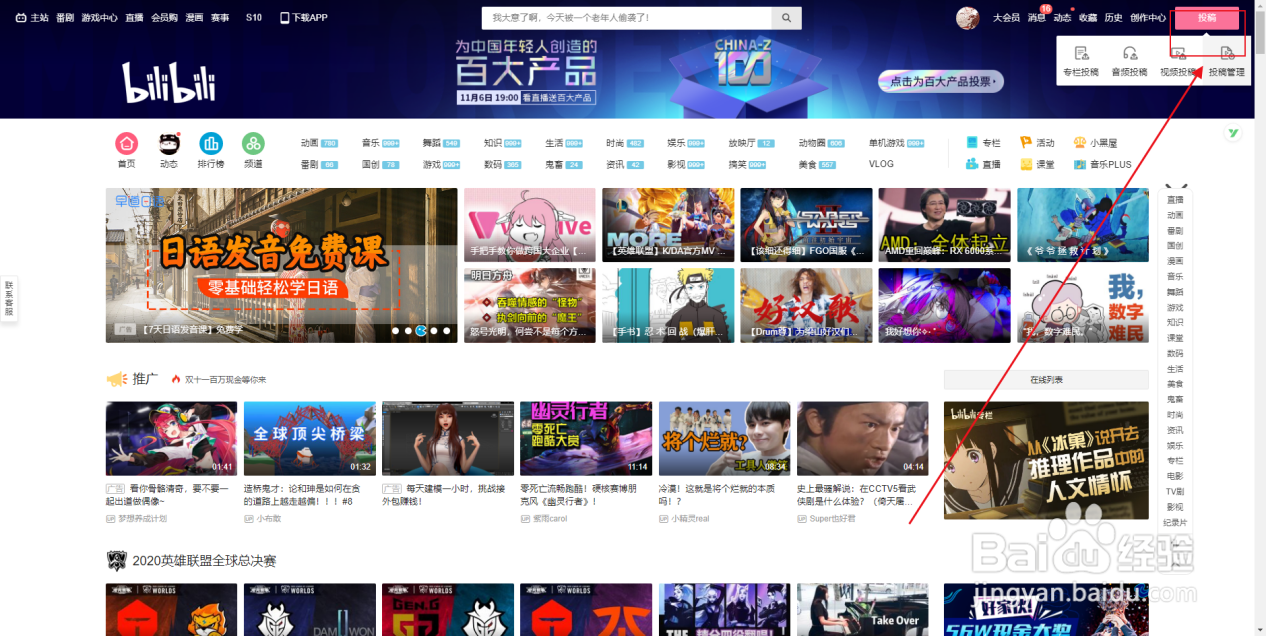1266x636 pixels.
Task: Open the 全球顶尖桥梁 video thumbnail
Action: pos(310,439)
